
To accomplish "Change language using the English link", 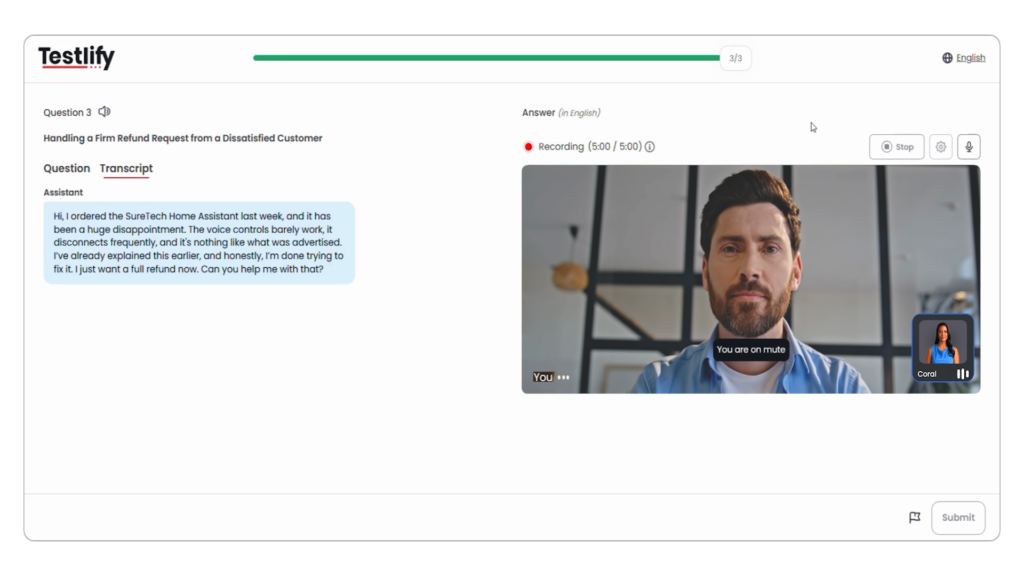I will pyautogui.click(x=969, y=57).
